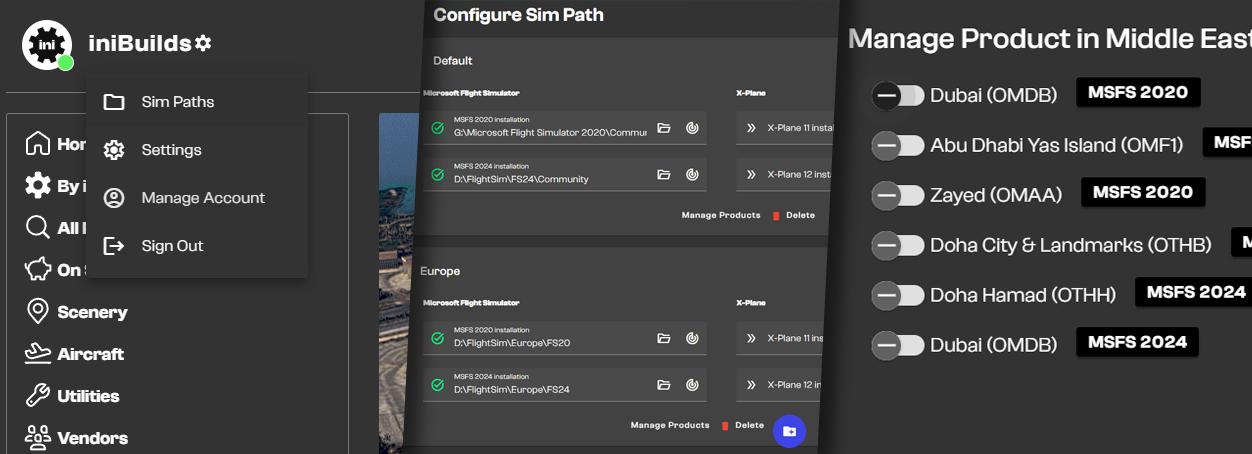Click the All search magnifier icon in sidebar
The width and height of the screenshot is (1252, 454).
[38, 228]
